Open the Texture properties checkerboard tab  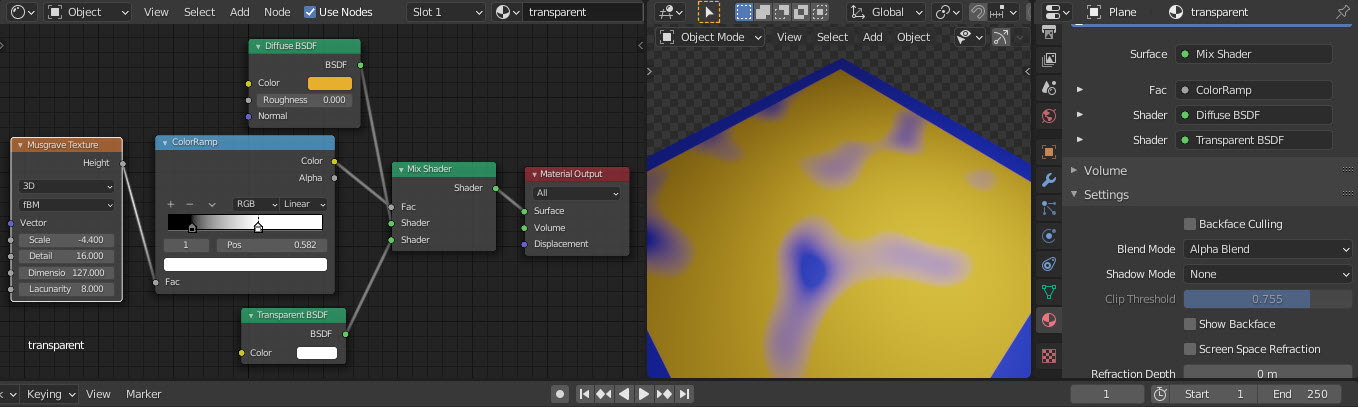click(x=1049, y=355)
